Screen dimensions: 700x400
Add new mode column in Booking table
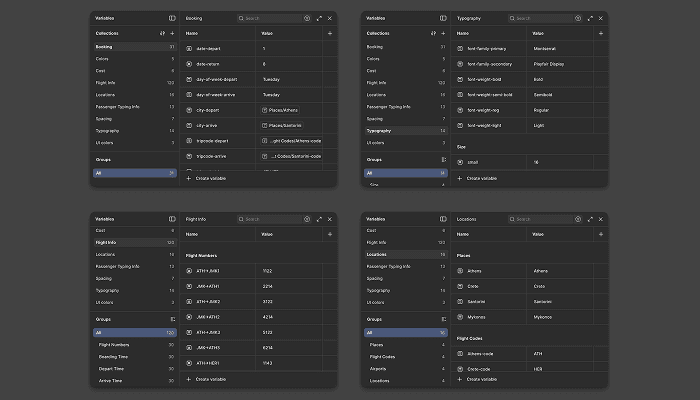[x=330, y=33]
